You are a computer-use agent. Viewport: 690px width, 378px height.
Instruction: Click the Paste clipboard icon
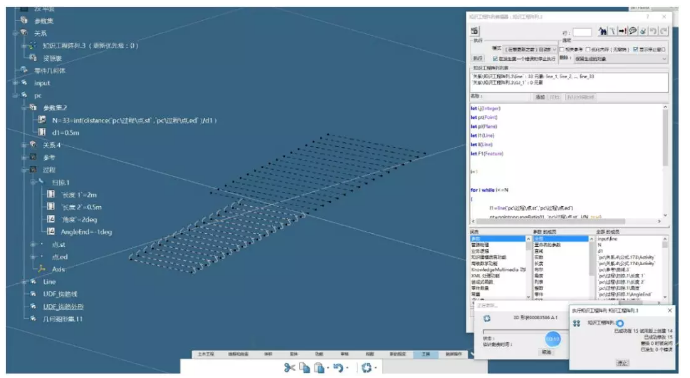319,367
